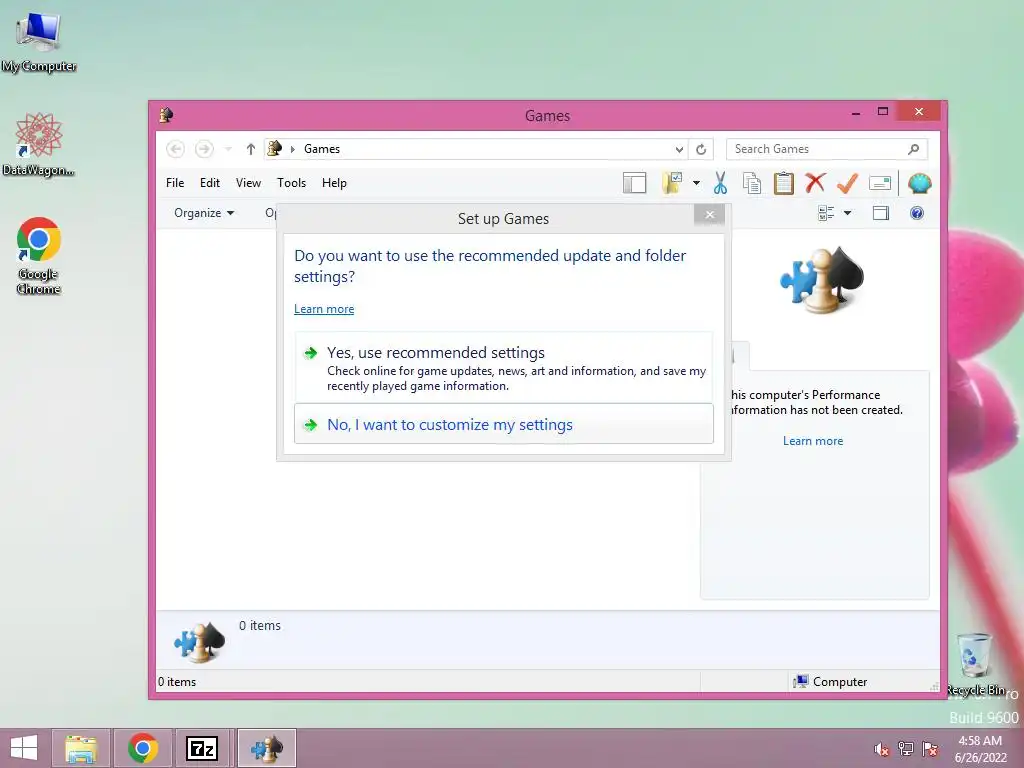Viewport: 1024px width, 768px height.
Task: Click the Games window title bar icon
Action: pyautogui.click(x=166, y=115)
